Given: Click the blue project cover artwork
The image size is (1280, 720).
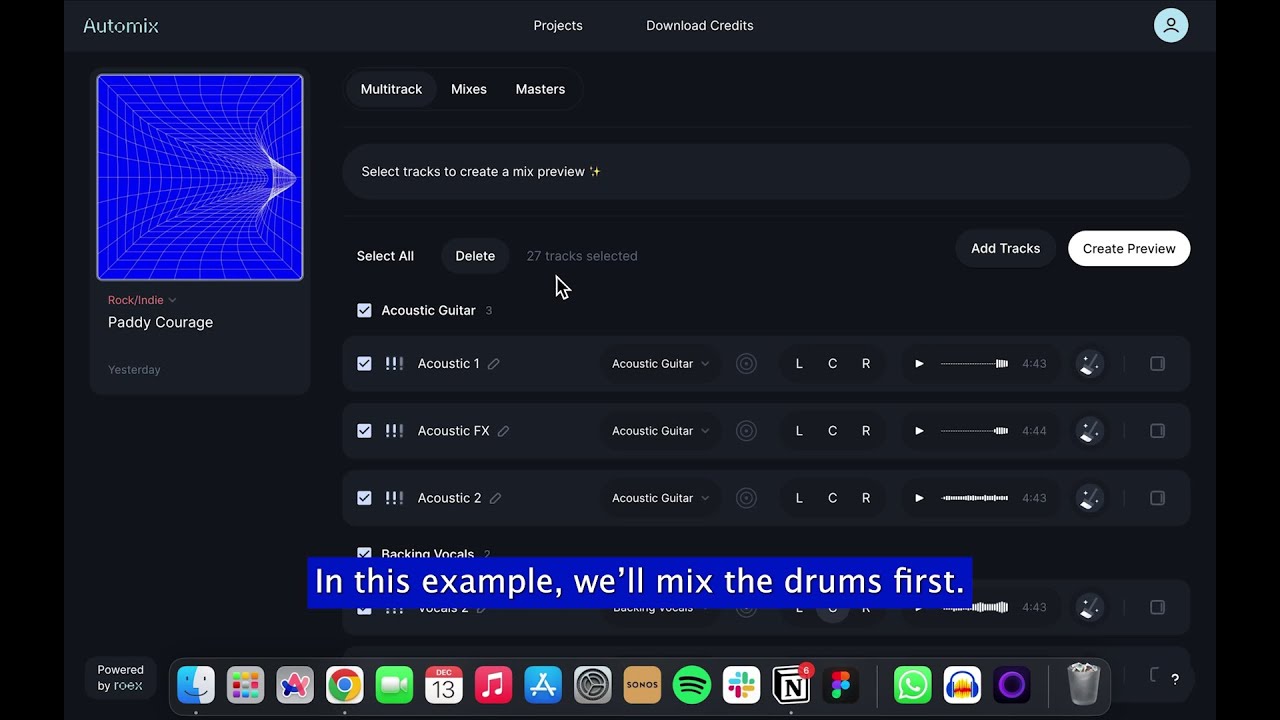Looking at the screenshot, I should click(x=200, y=177).
